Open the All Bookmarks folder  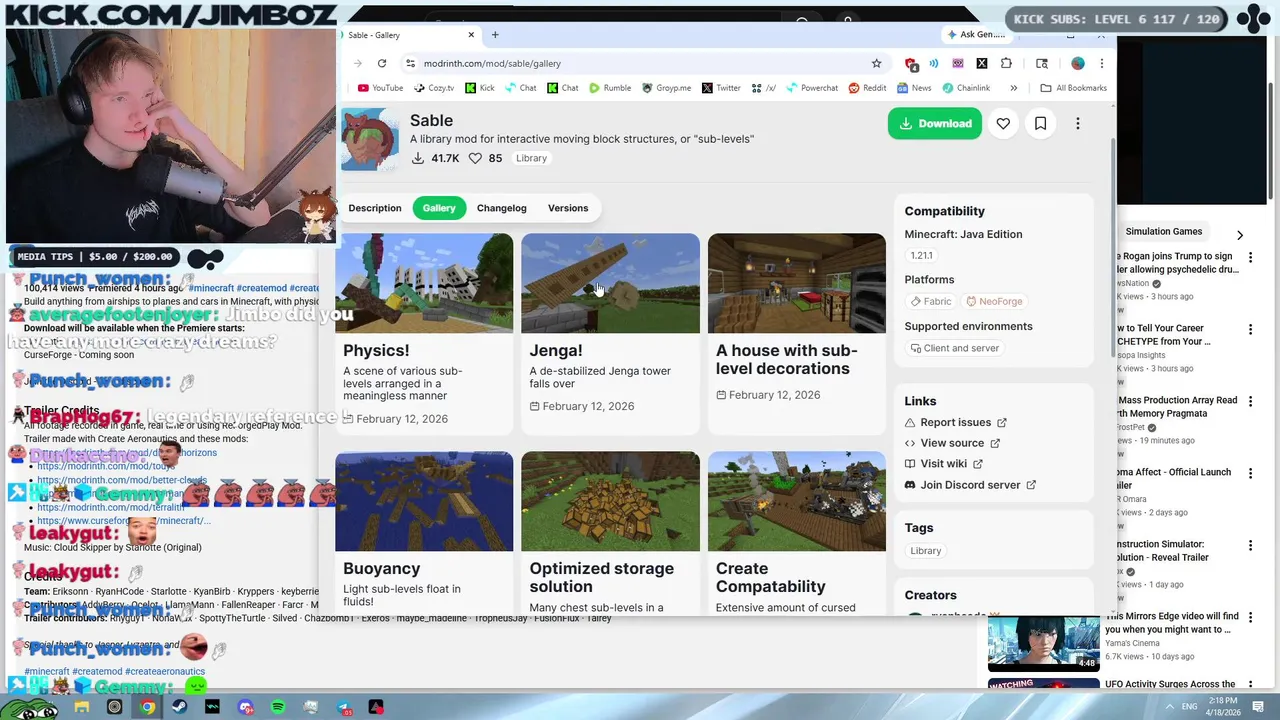pos(1074,88)
